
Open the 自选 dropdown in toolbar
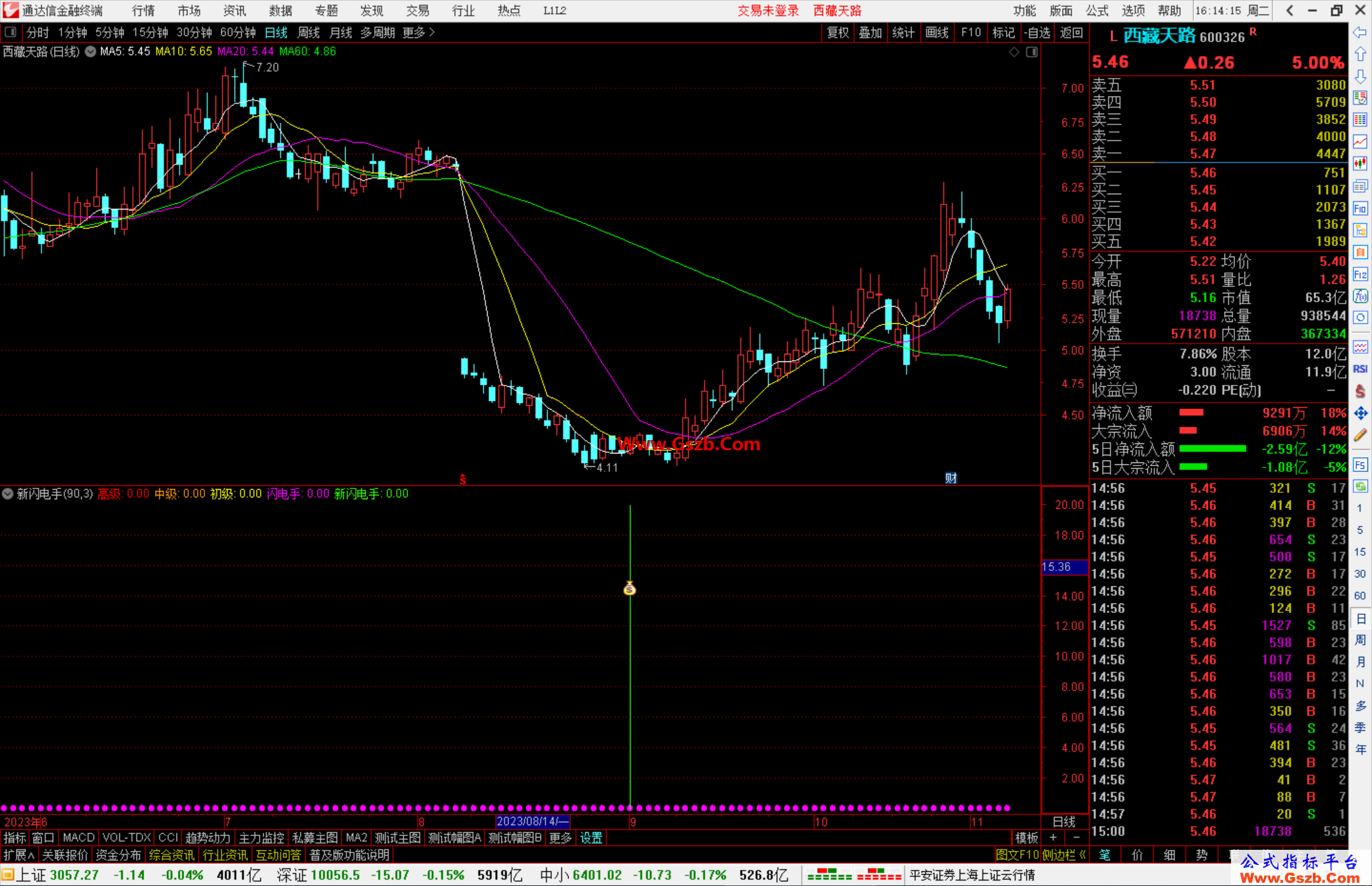pyautogui.click(x=1037, y=32)
